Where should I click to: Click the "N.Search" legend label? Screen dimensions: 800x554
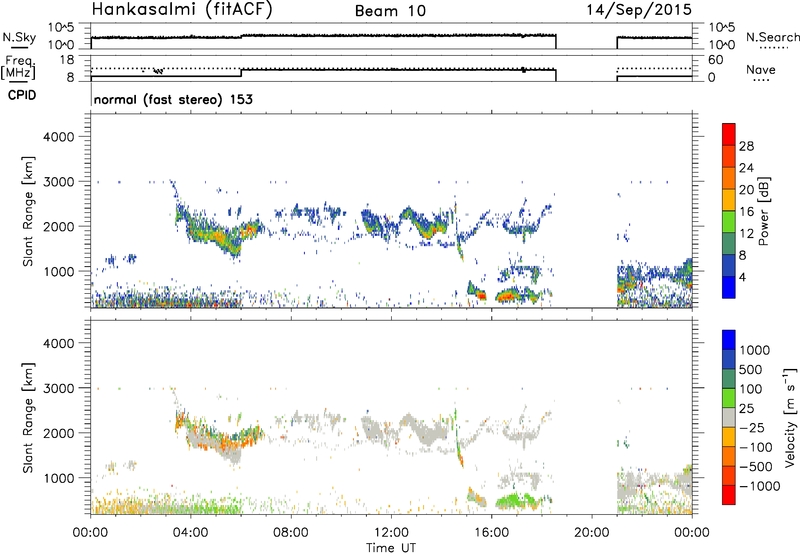pyautogui.click(x=772, y=37)
